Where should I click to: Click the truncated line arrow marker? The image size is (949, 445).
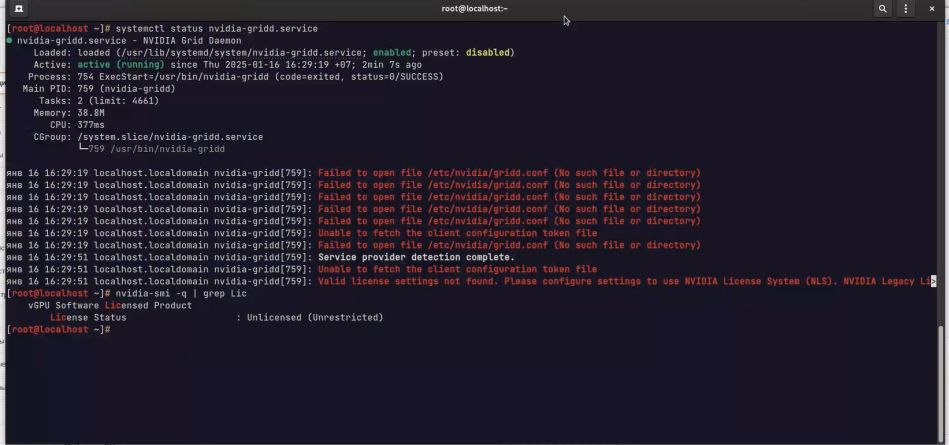click(x=933, y=282)
